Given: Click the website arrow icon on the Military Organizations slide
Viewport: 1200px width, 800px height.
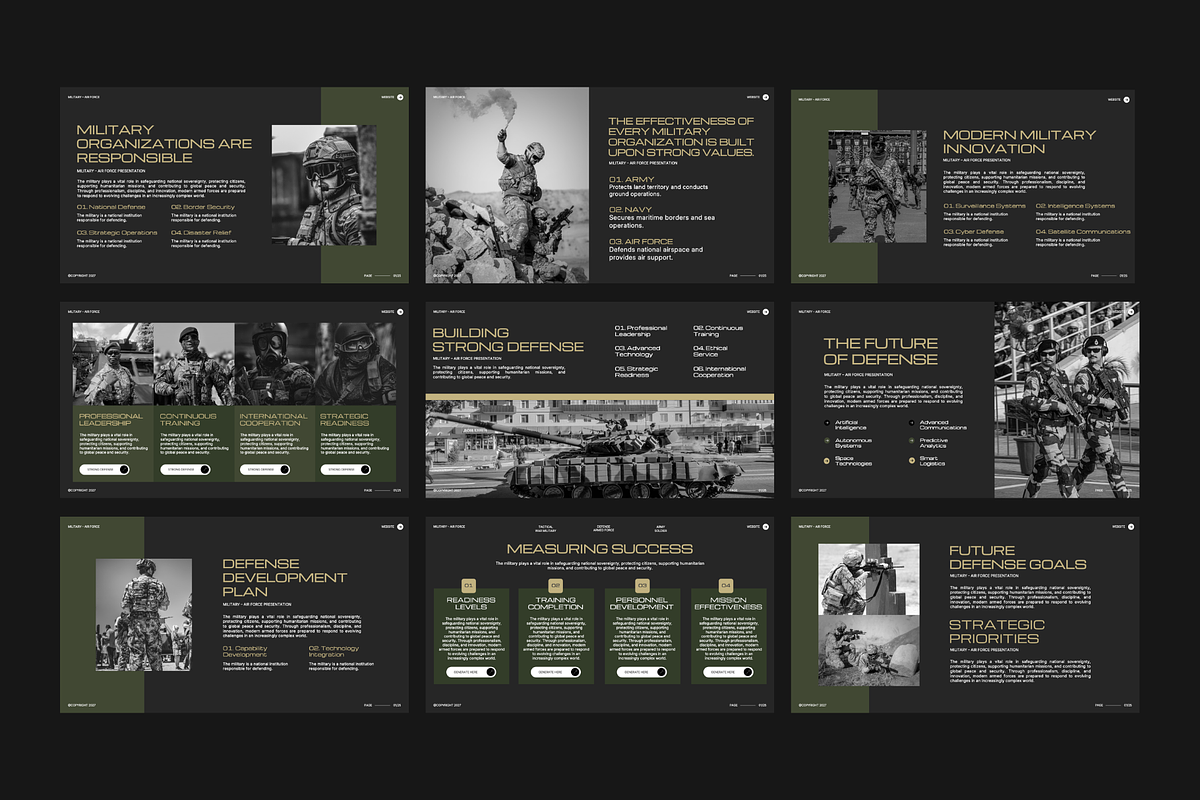Looking at the screenshot, I should (x=401, y=98).
